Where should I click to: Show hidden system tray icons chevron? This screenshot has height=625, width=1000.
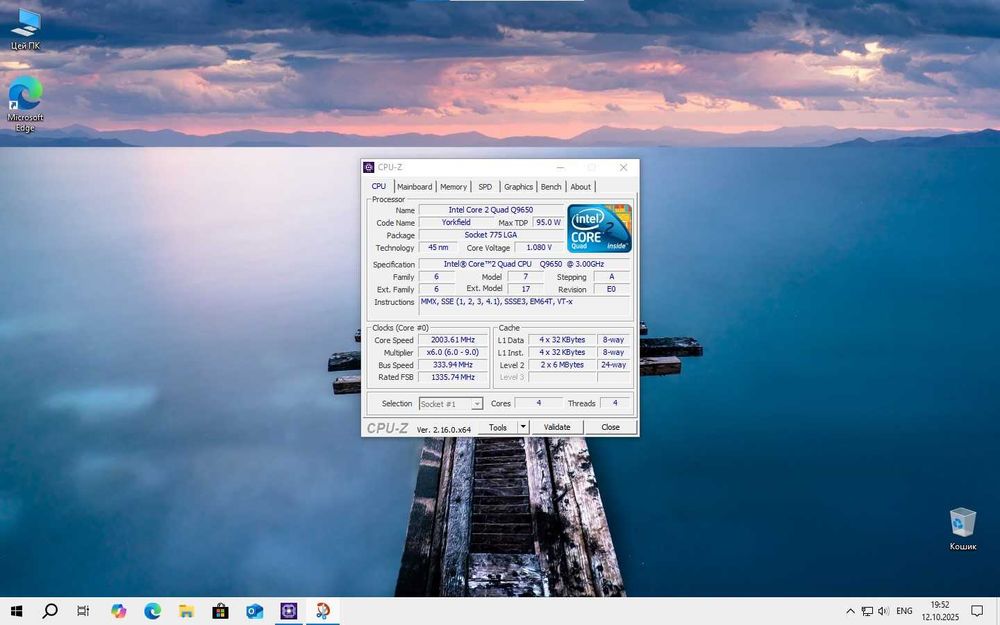tap(850, 611)
